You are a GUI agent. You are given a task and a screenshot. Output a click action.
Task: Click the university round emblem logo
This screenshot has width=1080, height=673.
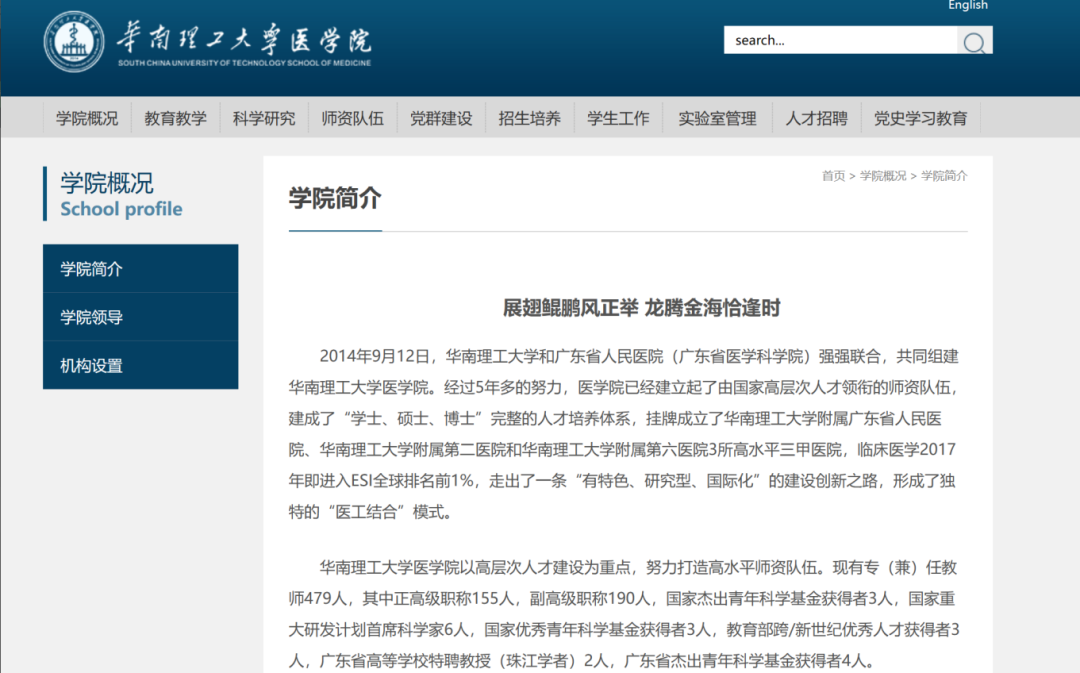[74, 41]
